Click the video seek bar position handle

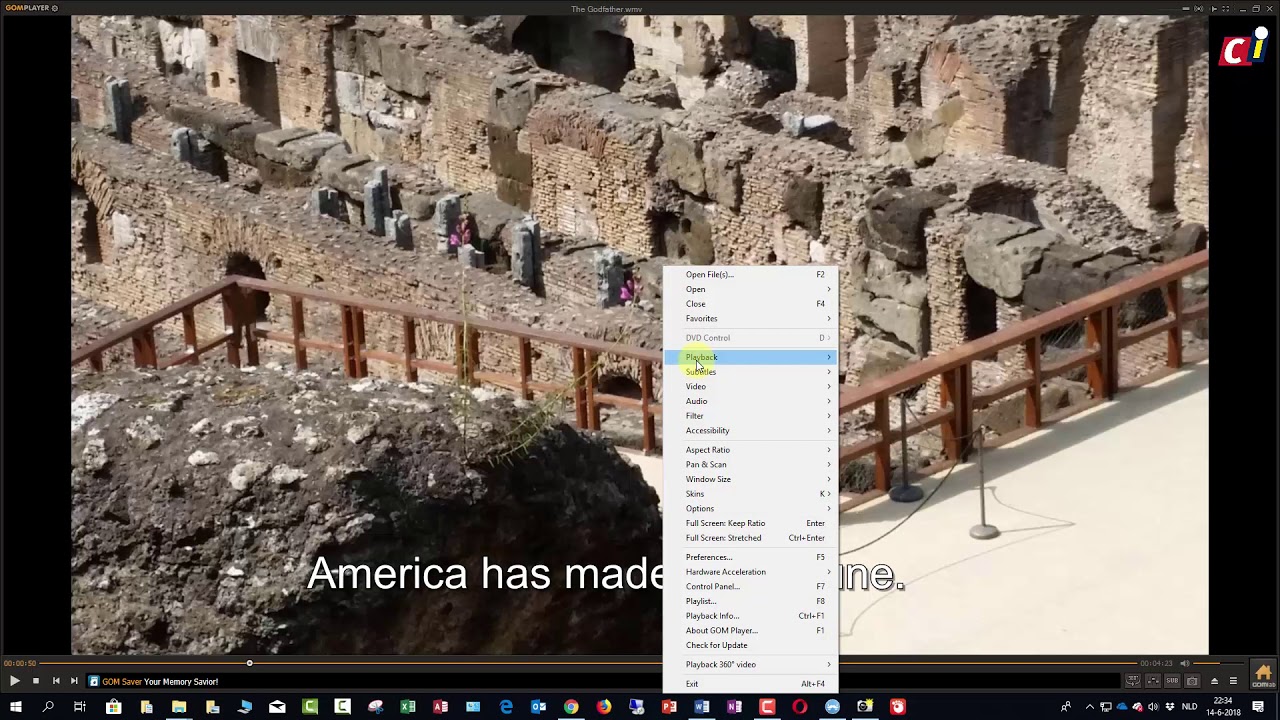pos(249,663)
